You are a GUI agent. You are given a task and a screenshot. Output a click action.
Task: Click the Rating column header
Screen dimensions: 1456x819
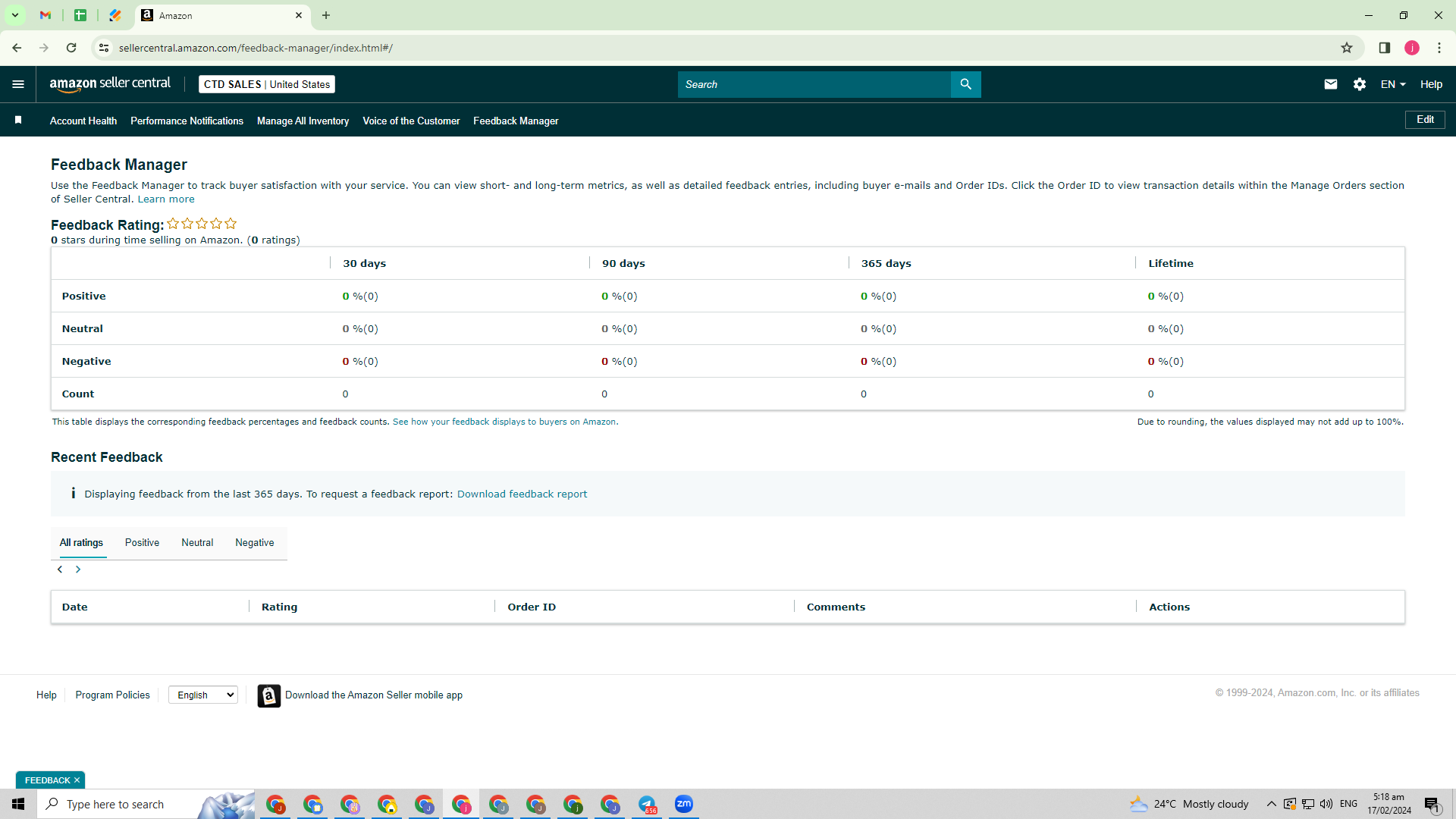[279, 607]
